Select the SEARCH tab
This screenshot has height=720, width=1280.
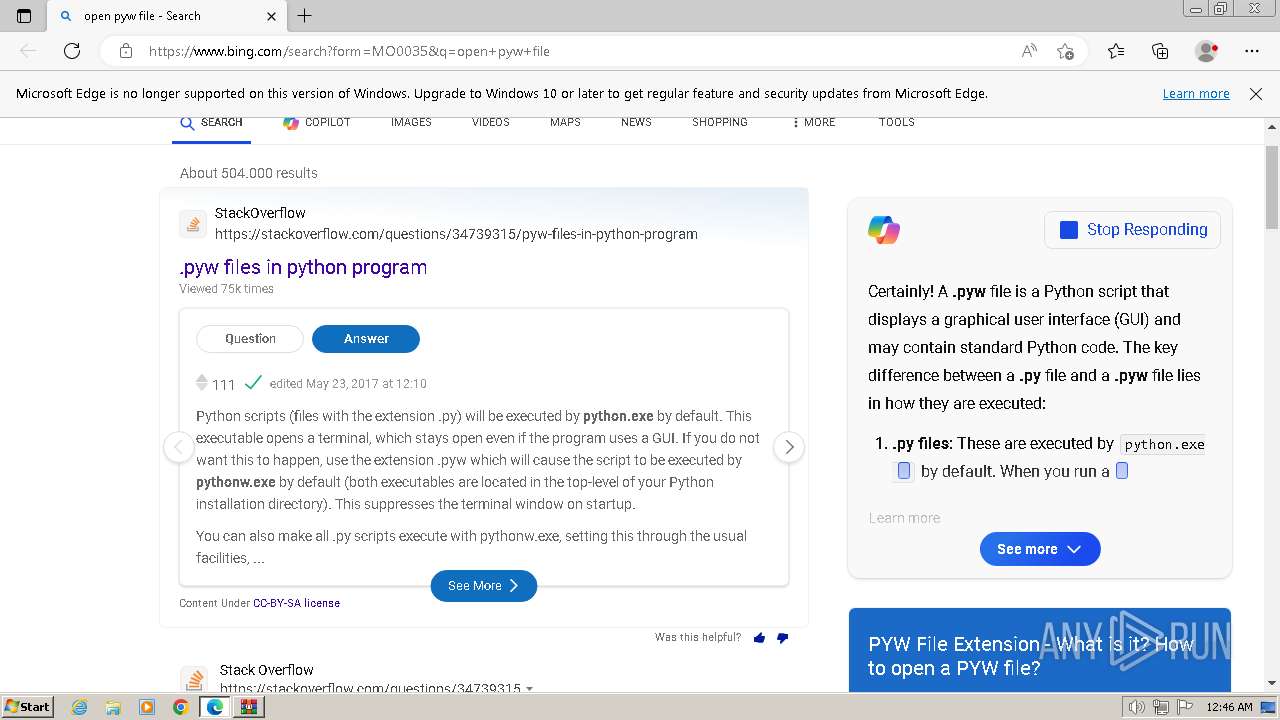coord(211,122)
